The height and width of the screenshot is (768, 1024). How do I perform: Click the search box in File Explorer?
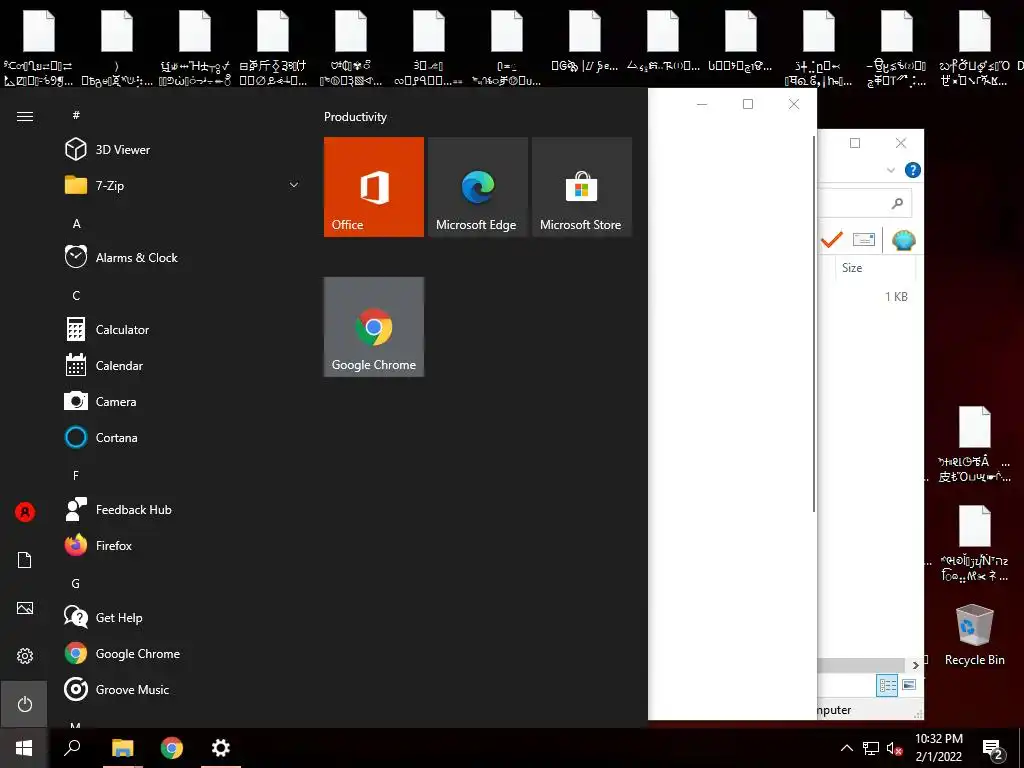tap(864, 203)
